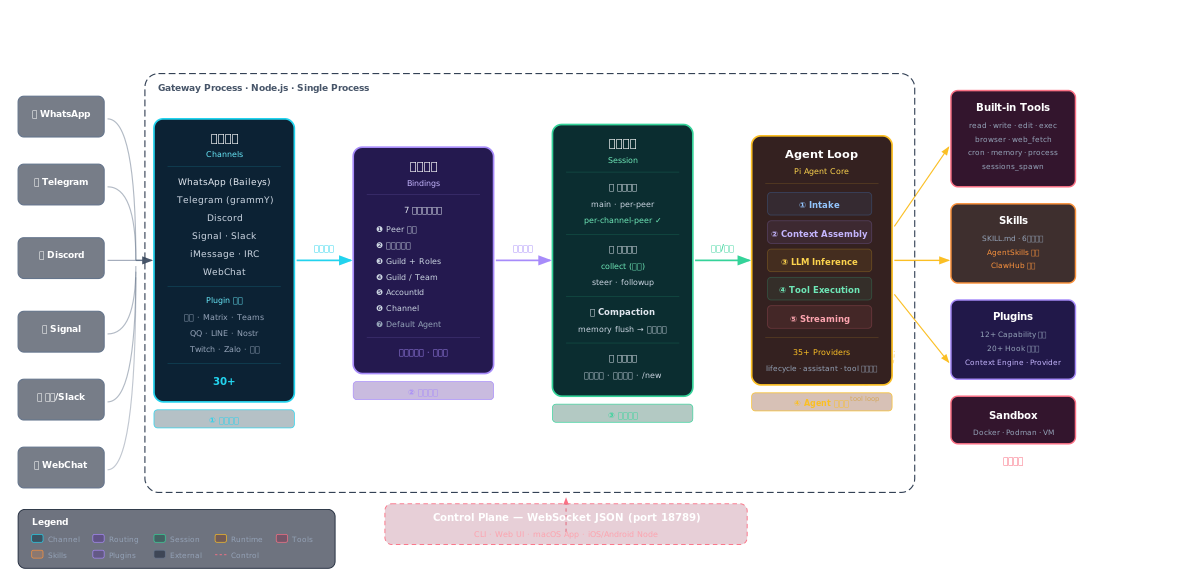Click the Runtime legend color swatch
Image resolution: width=1200 pixels, height=588 pixels.
pyautogui.click(x=221, y=539)
